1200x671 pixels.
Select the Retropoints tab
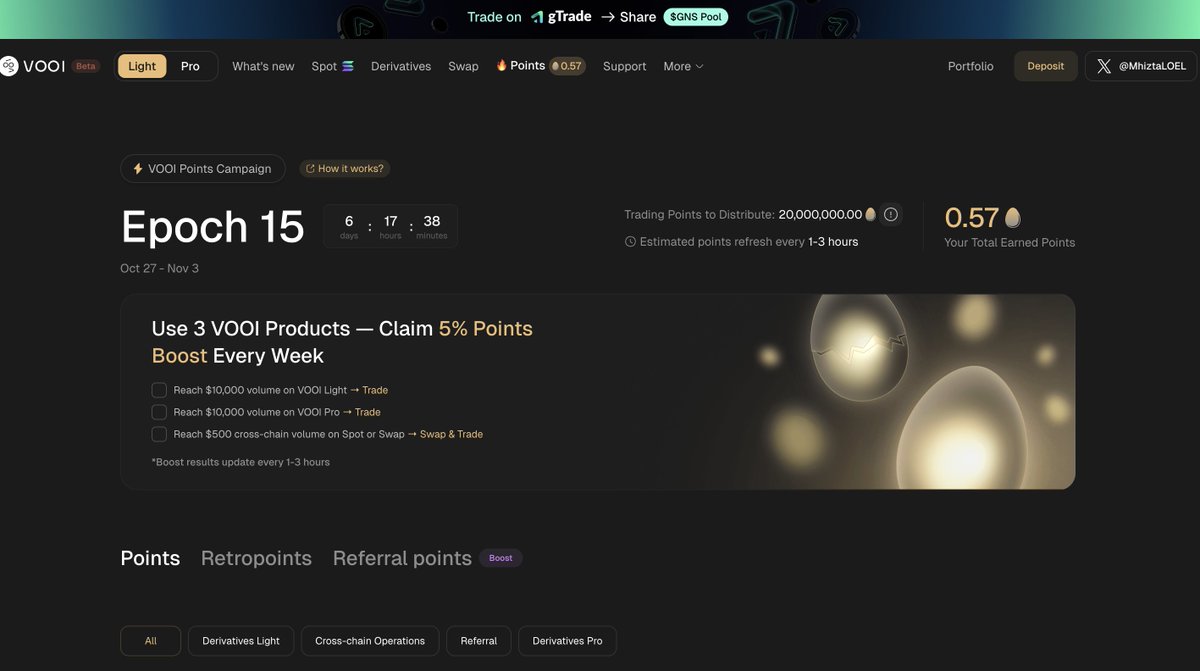tap(256, 558)
